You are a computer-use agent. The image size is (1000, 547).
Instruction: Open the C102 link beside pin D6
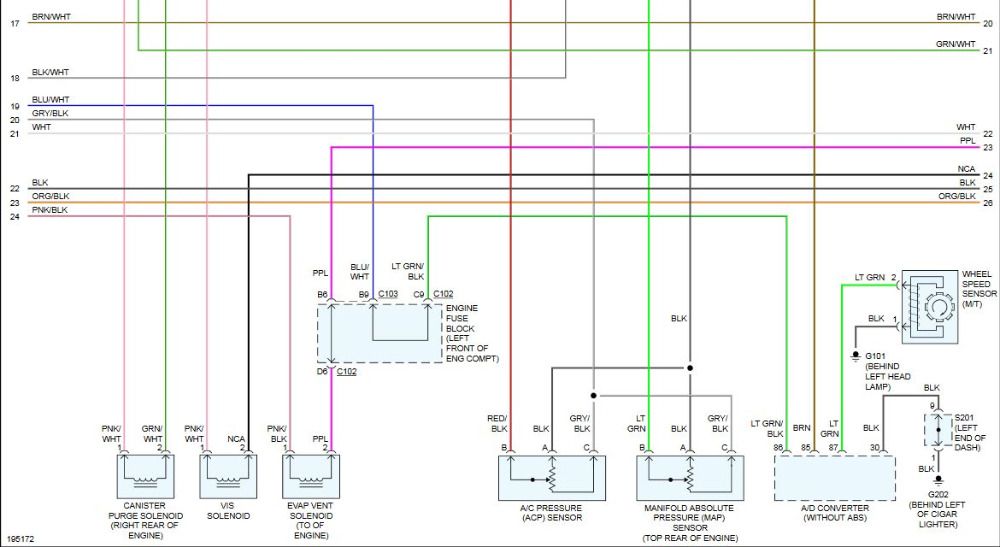[x=346, y=372]
